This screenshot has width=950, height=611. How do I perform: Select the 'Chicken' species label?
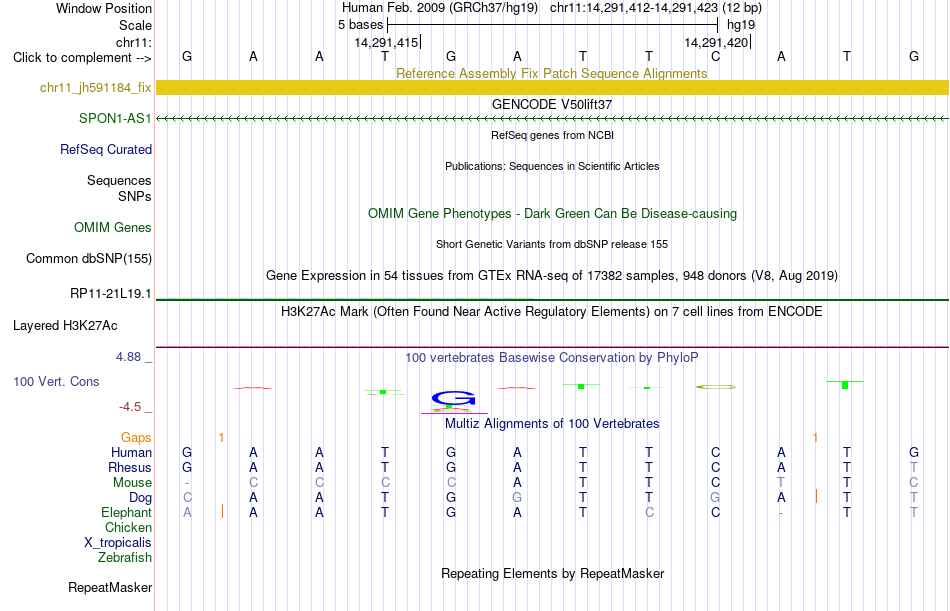click(128, 527)
